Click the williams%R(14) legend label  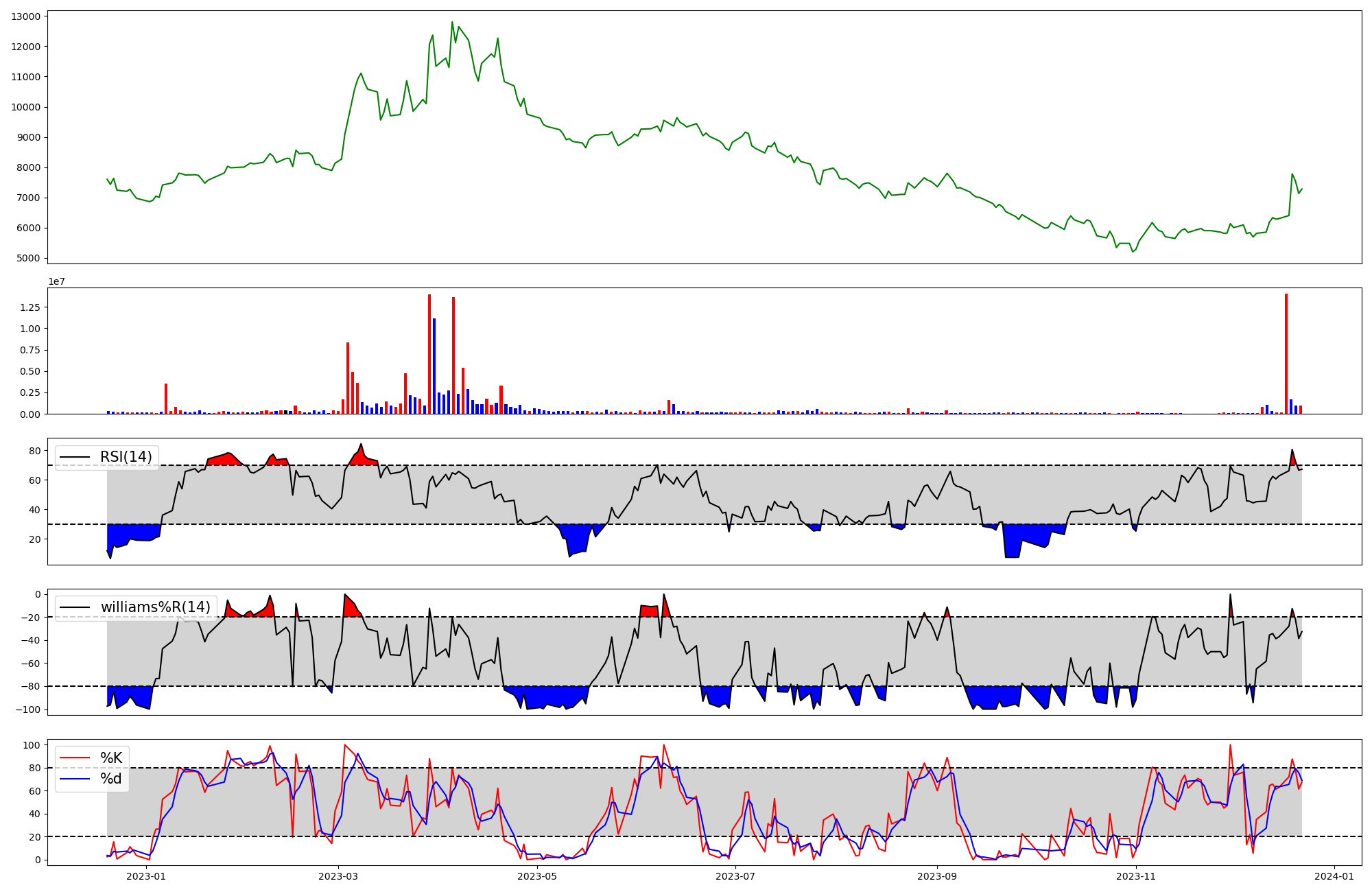155,607
